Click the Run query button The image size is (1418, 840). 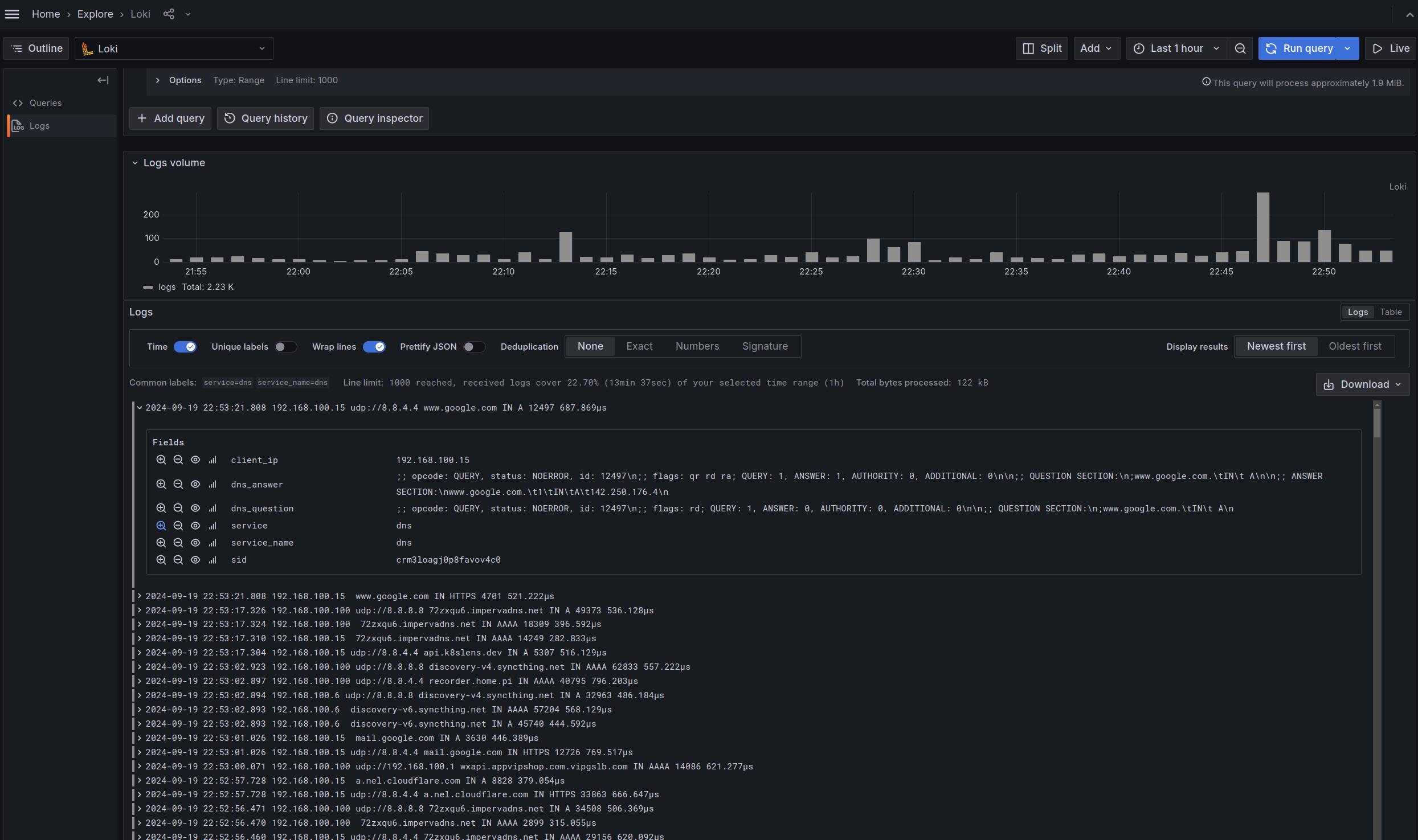click(1300, 49)
